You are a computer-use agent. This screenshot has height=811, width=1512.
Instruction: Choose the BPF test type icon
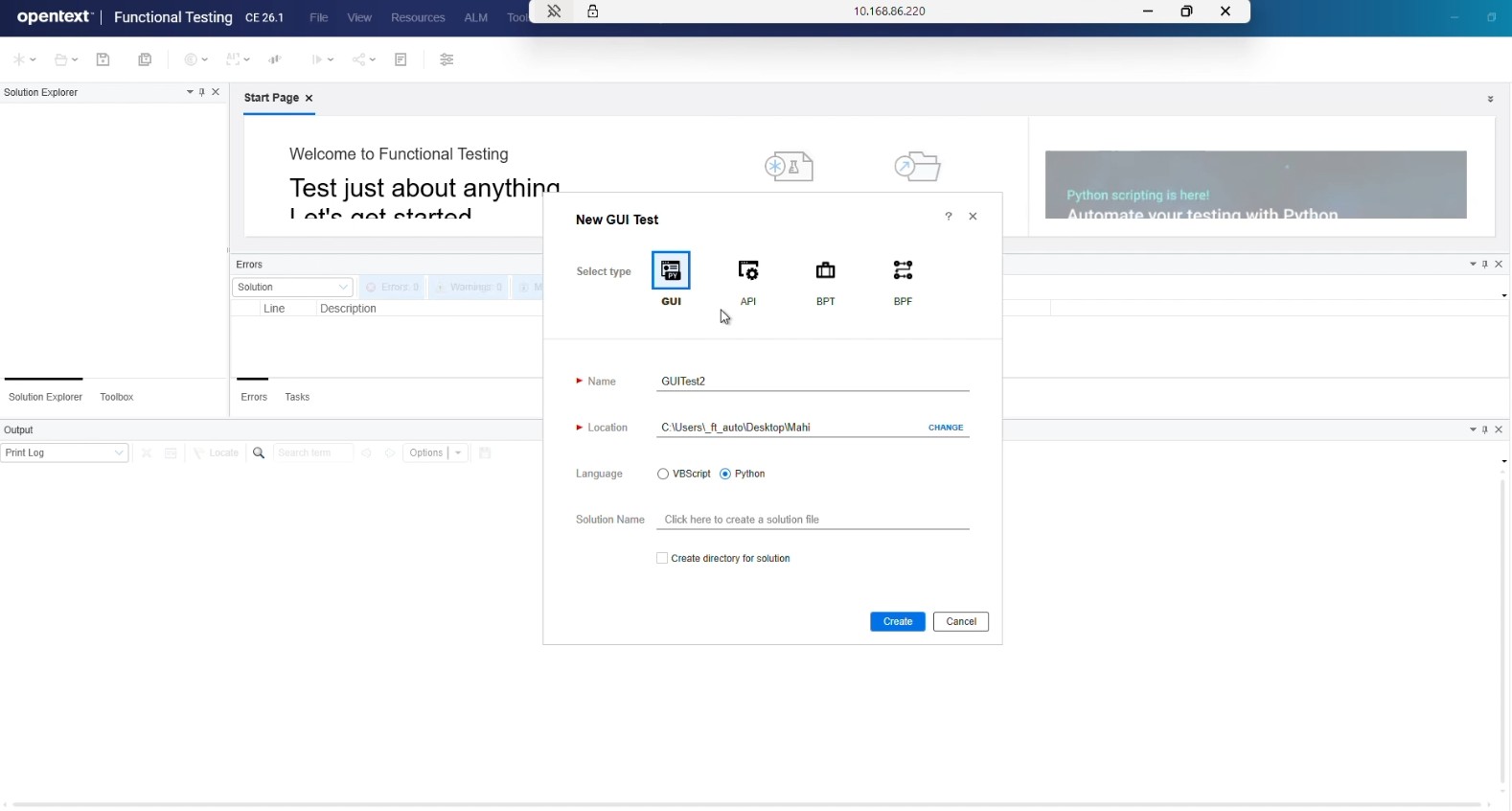click(x=903, y=271)
